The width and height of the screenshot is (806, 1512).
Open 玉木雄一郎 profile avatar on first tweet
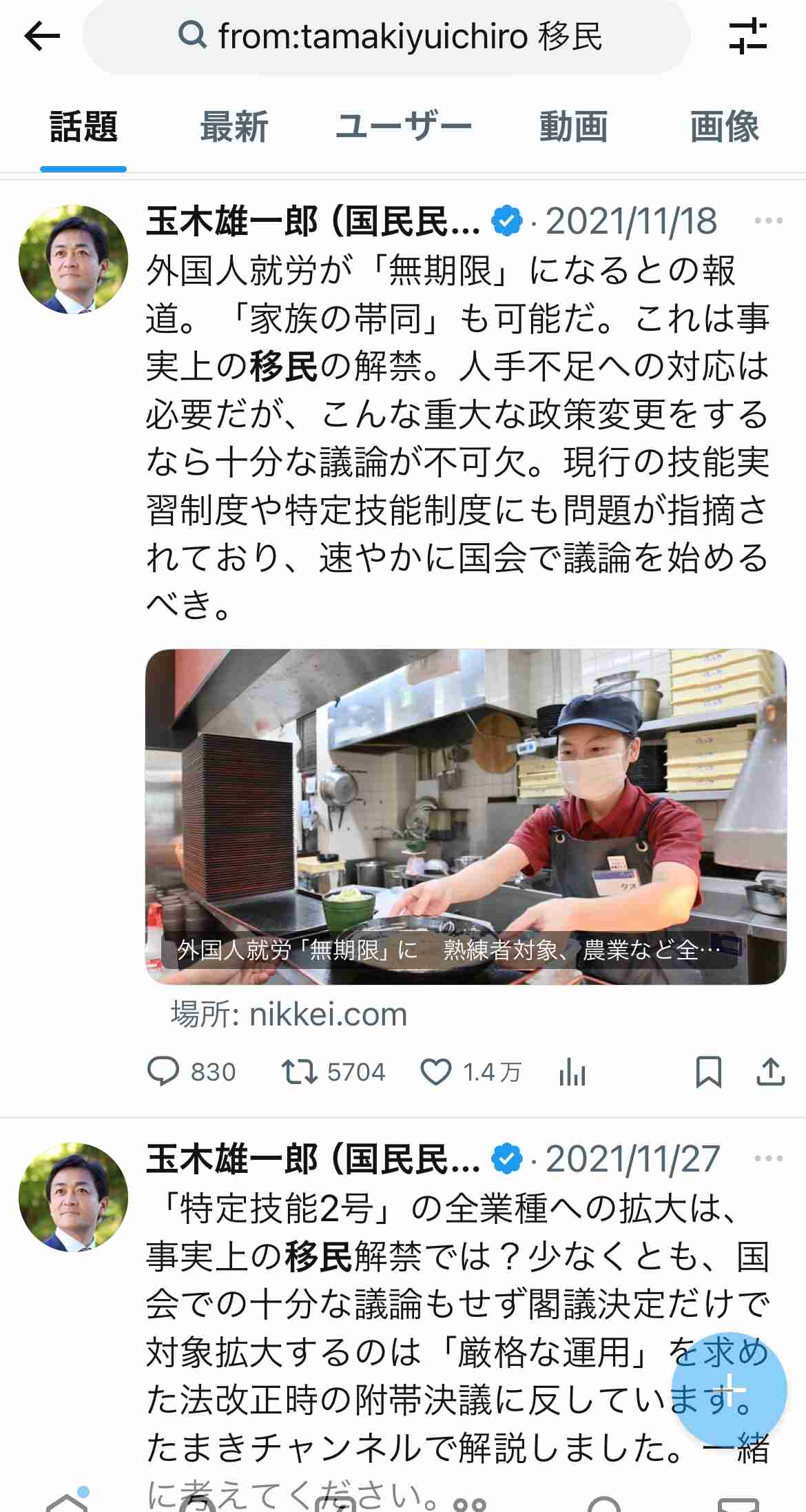(x=73, y=259)
